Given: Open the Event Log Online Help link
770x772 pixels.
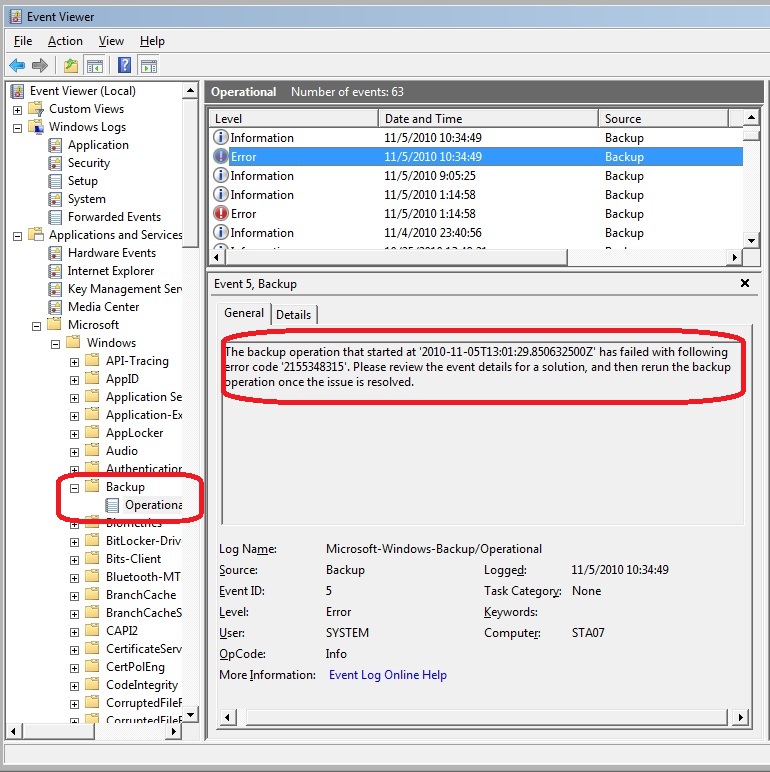Looking at the screenshot, I should [387, 675].
